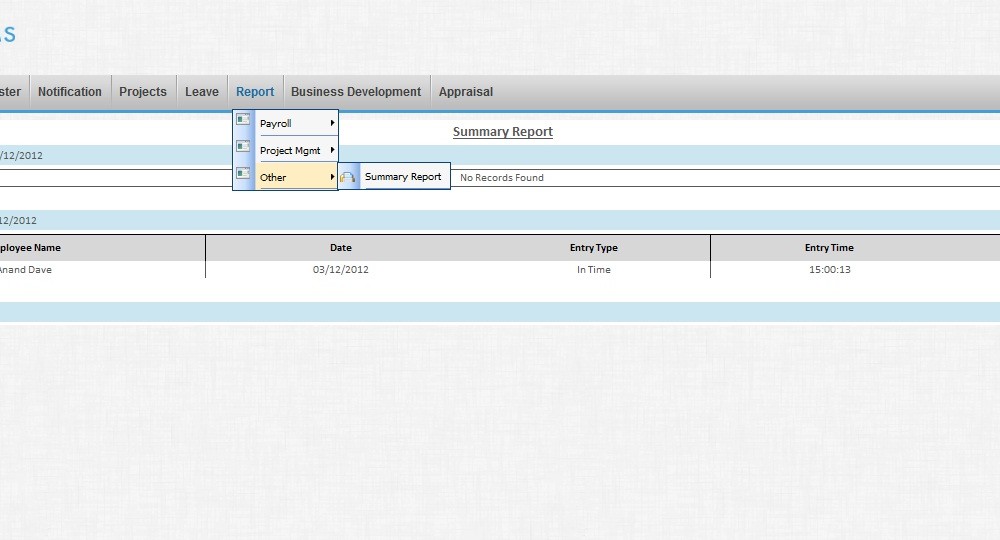Expand the Other submenu arrow
Screen dimensions: 1000x540
[332, 177]
